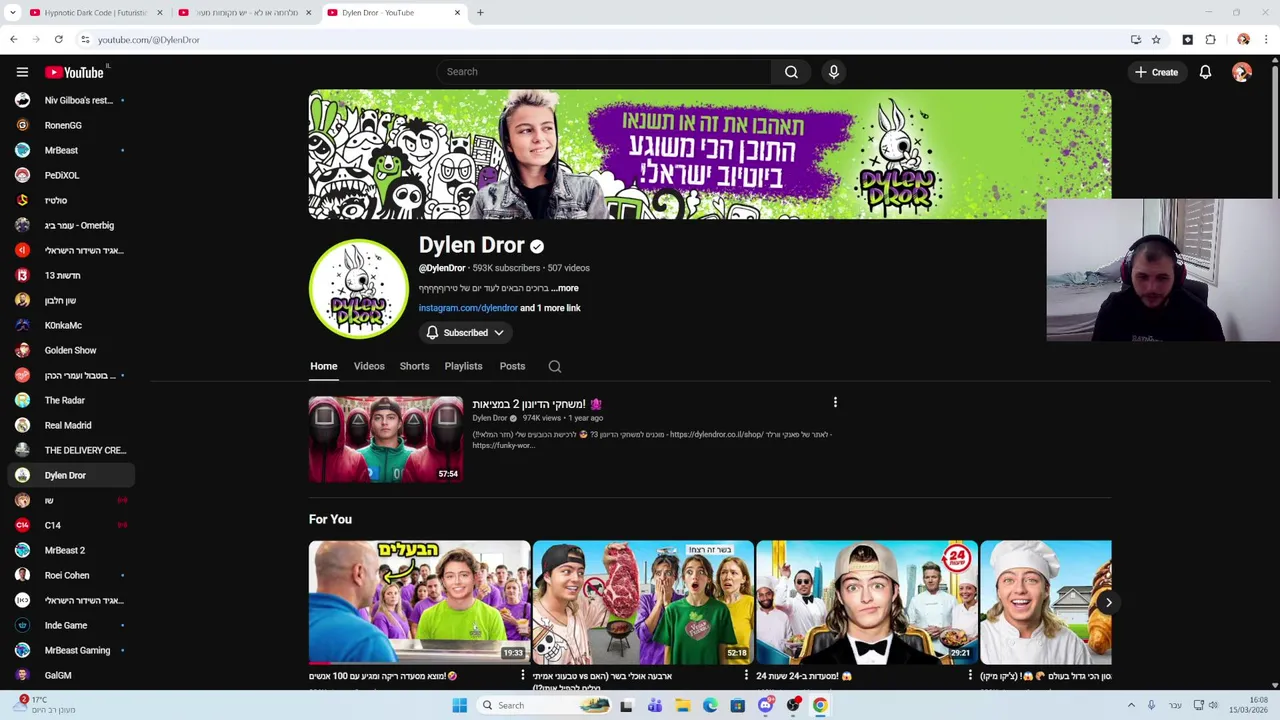Reload the page
This screenshot has height=720, width=1280.
[59, 40]
